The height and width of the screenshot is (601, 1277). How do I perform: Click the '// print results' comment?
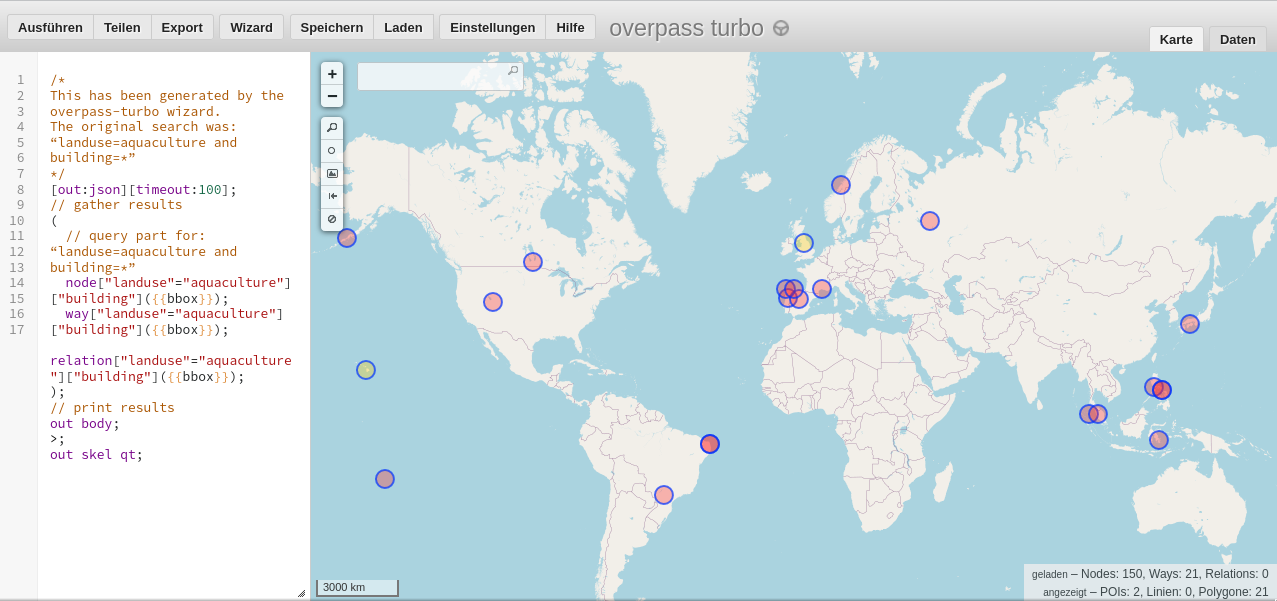(112, 407)
